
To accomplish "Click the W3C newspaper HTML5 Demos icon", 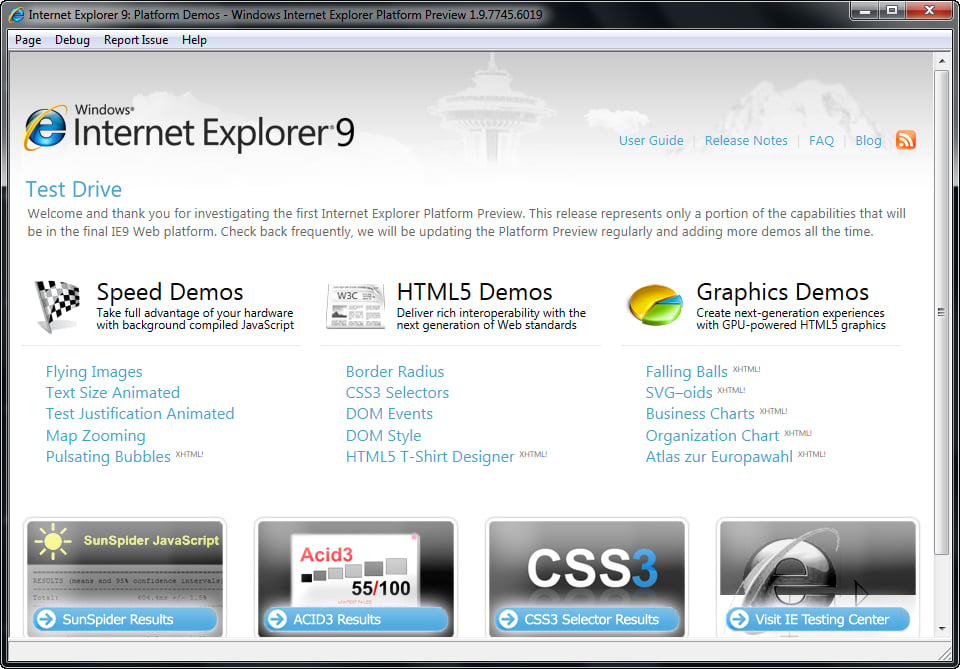I will [x=356, y=306].
